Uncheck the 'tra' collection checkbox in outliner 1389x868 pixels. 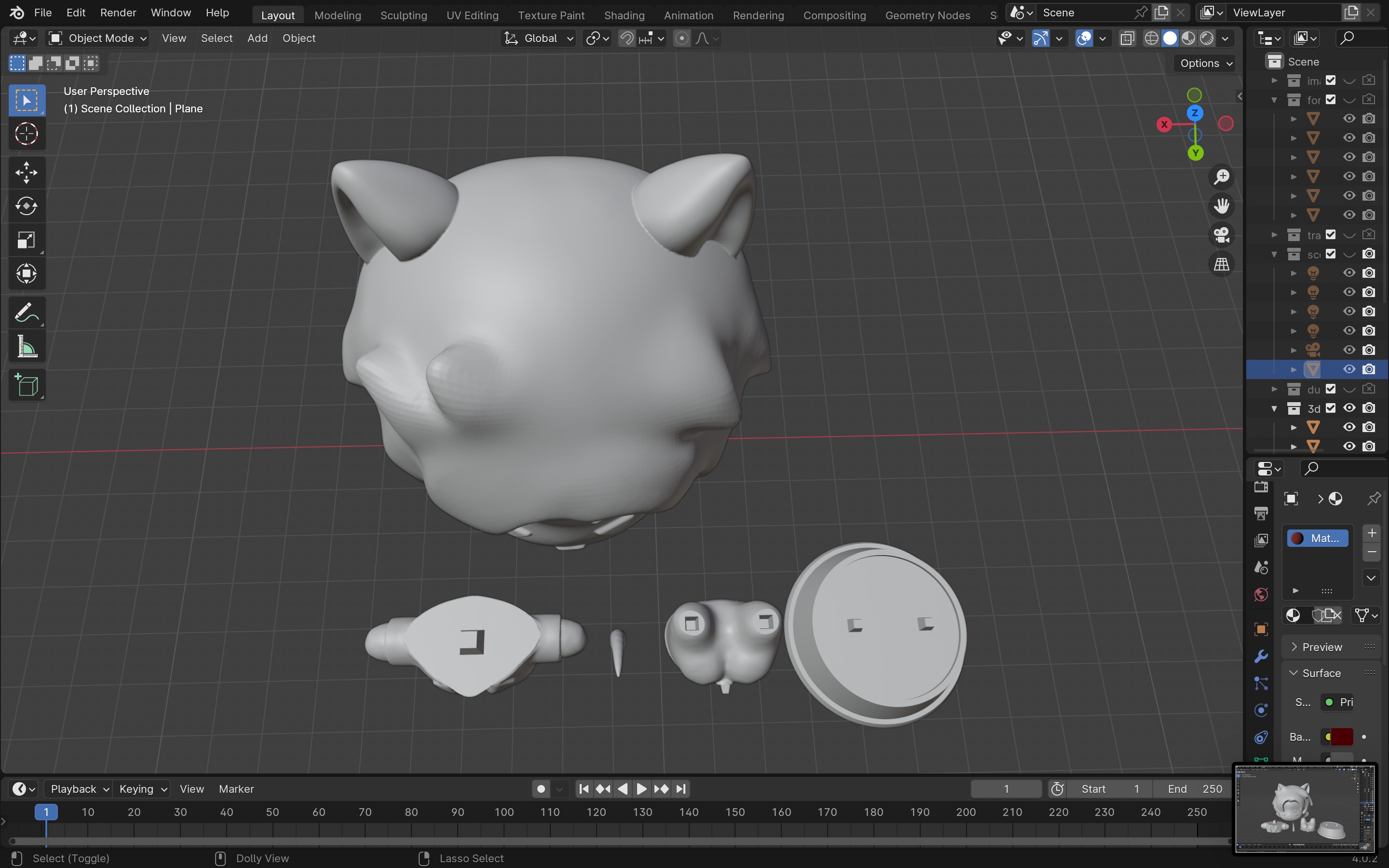point(1331,235)
